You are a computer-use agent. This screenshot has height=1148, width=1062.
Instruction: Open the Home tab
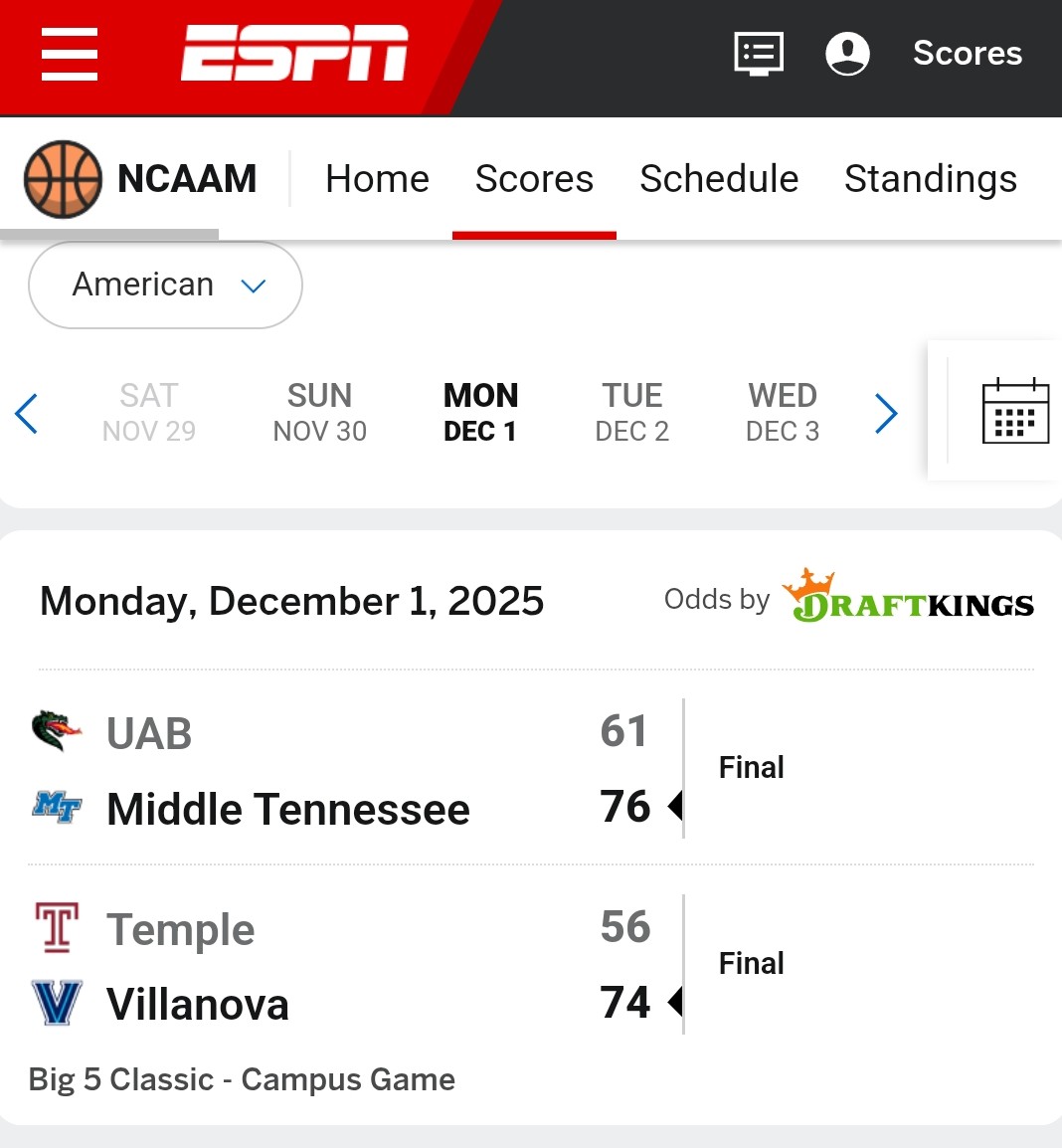377,179
